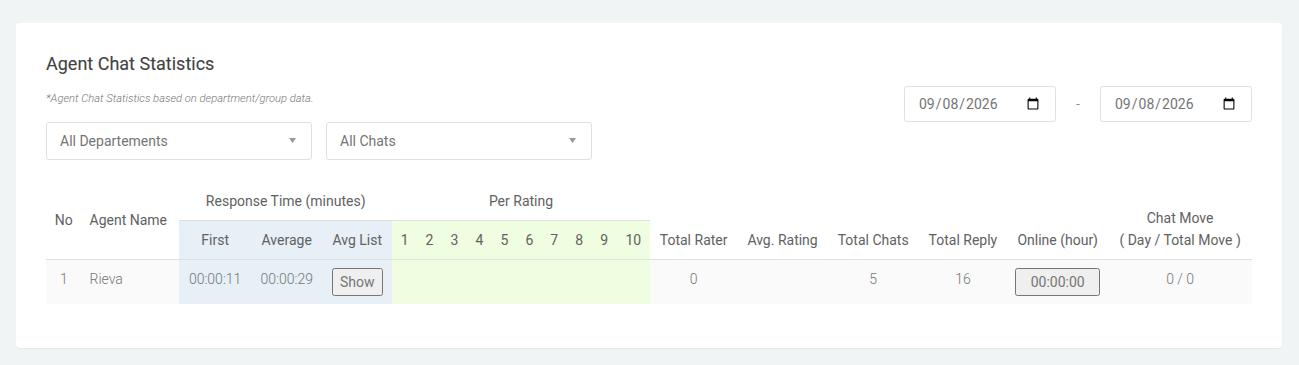Expand the All Departements dropdown
This screenshot has width=1299, height=365.
(x=179, y=141)
